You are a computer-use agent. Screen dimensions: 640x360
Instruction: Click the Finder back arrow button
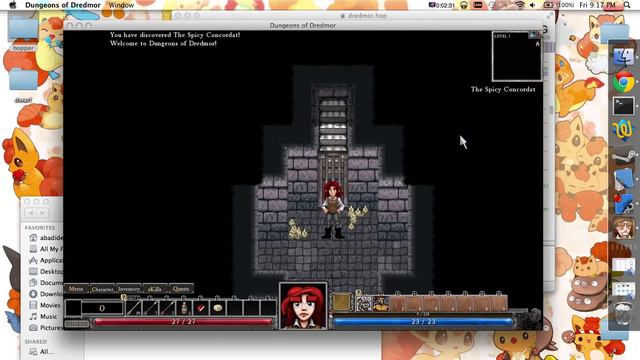[x=31, y=213]
